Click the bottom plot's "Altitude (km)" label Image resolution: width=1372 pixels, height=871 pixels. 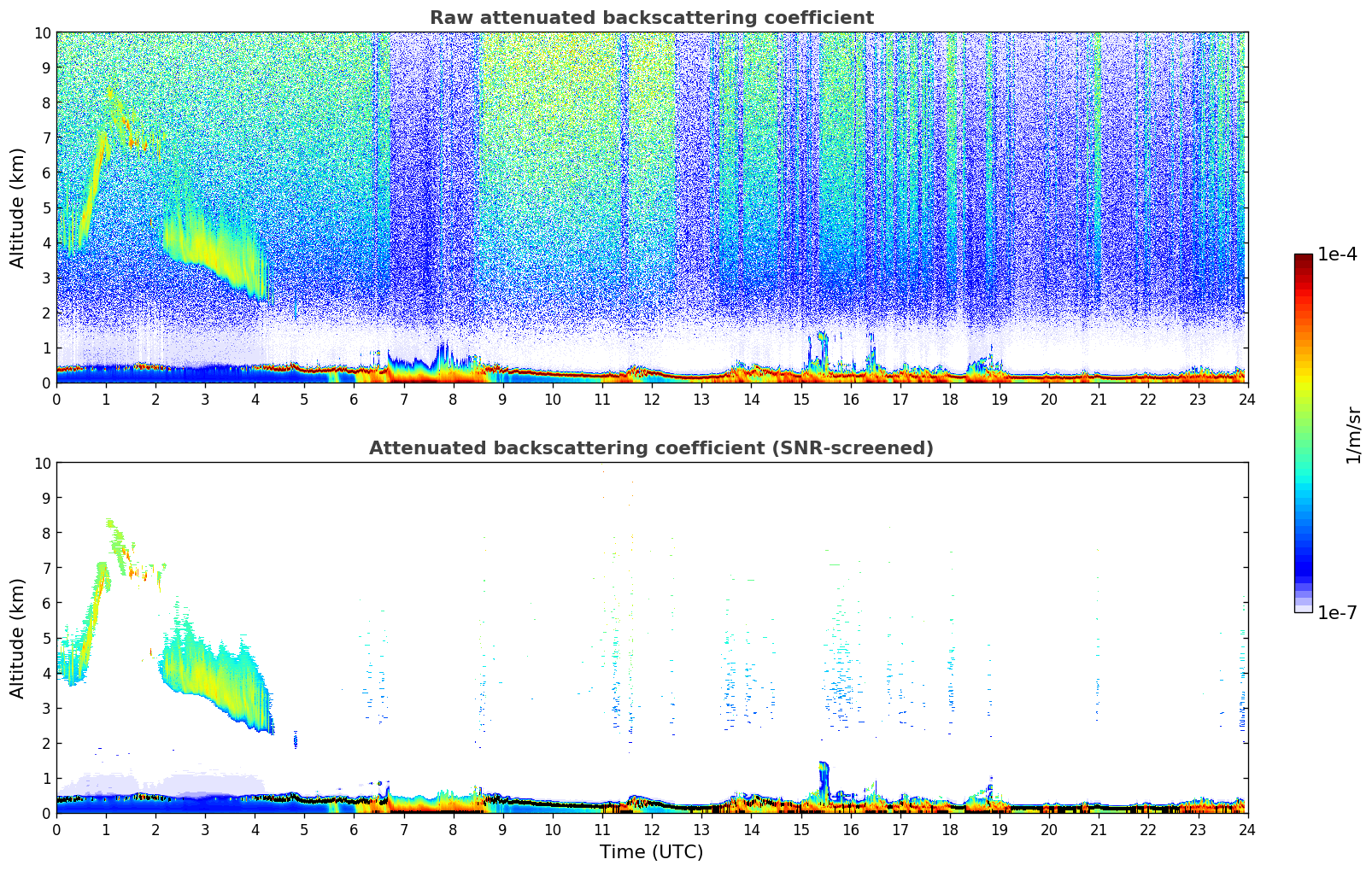[18, 638]
